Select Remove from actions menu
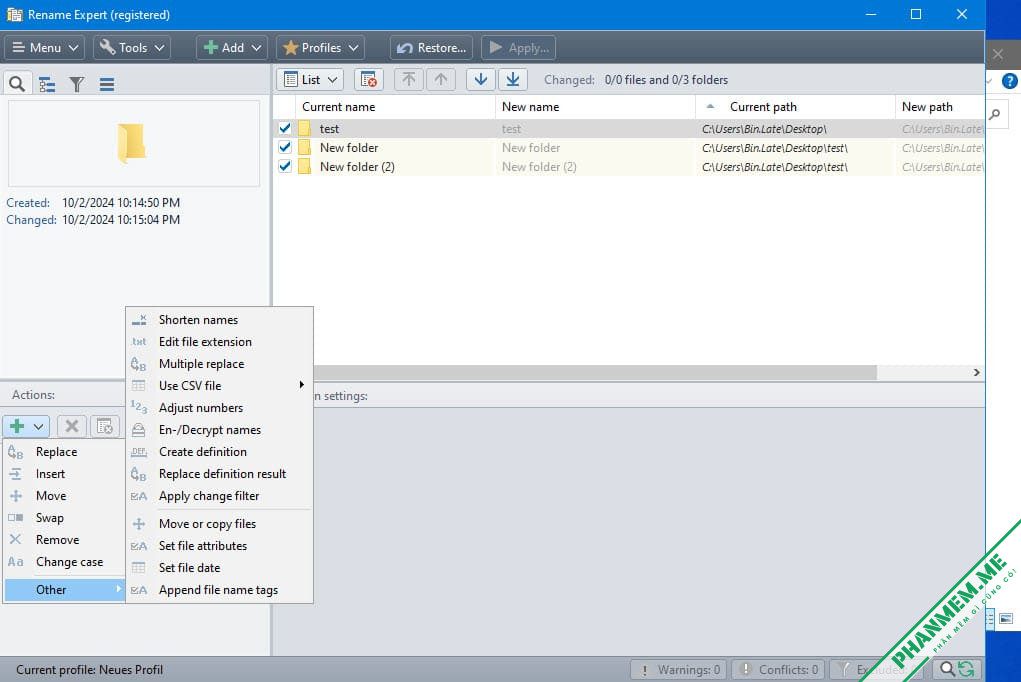1021x682 pixels. pyautogui.click(x=64, y=540)
